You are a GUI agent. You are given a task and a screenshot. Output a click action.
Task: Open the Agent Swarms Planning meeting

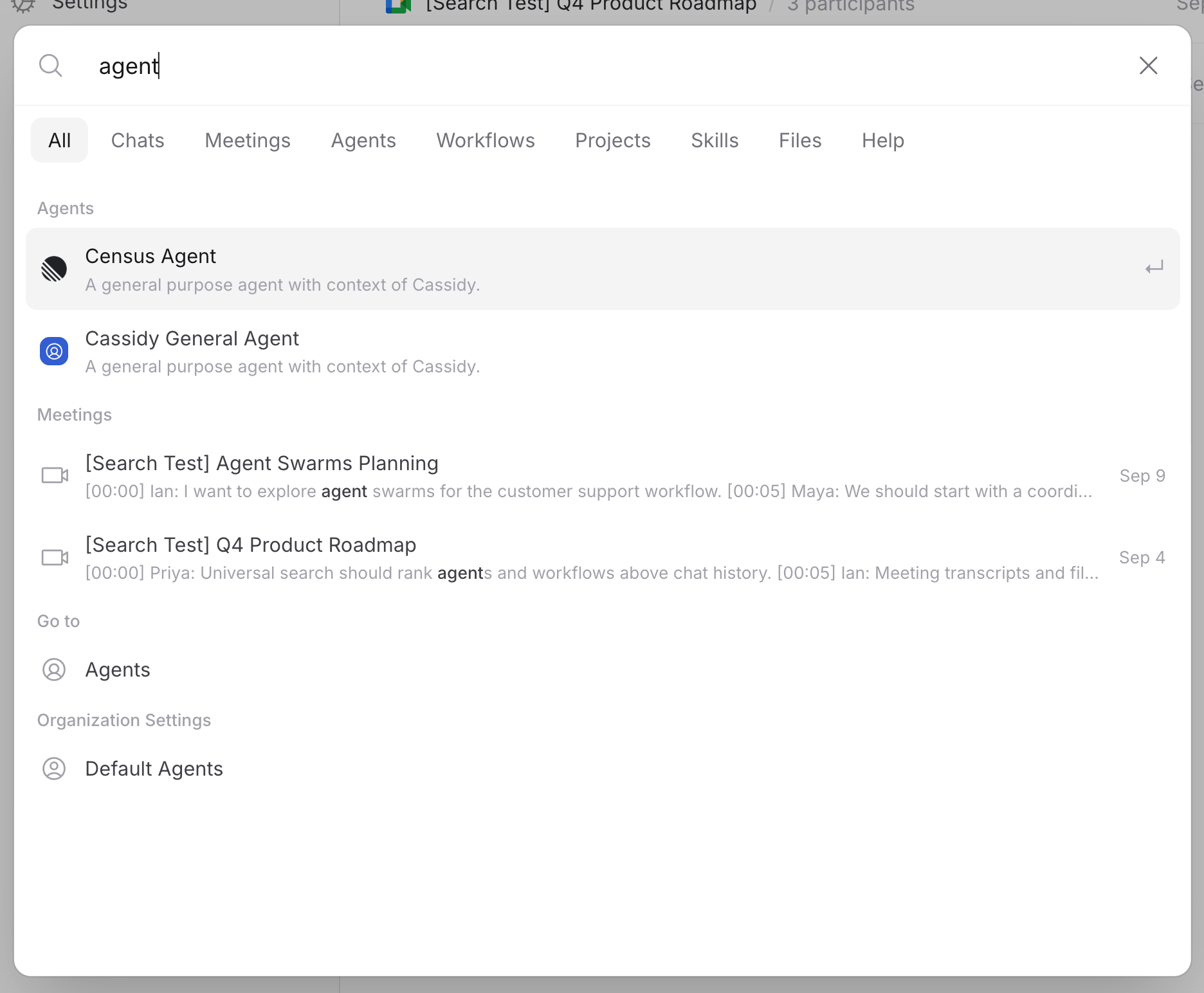coord(603,476)
